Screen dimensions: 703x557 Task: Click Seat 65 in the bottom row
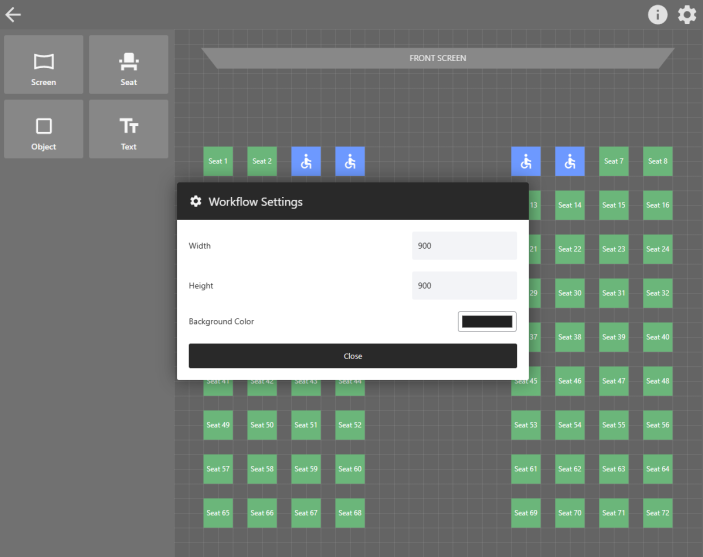click(x=218, y=513)
